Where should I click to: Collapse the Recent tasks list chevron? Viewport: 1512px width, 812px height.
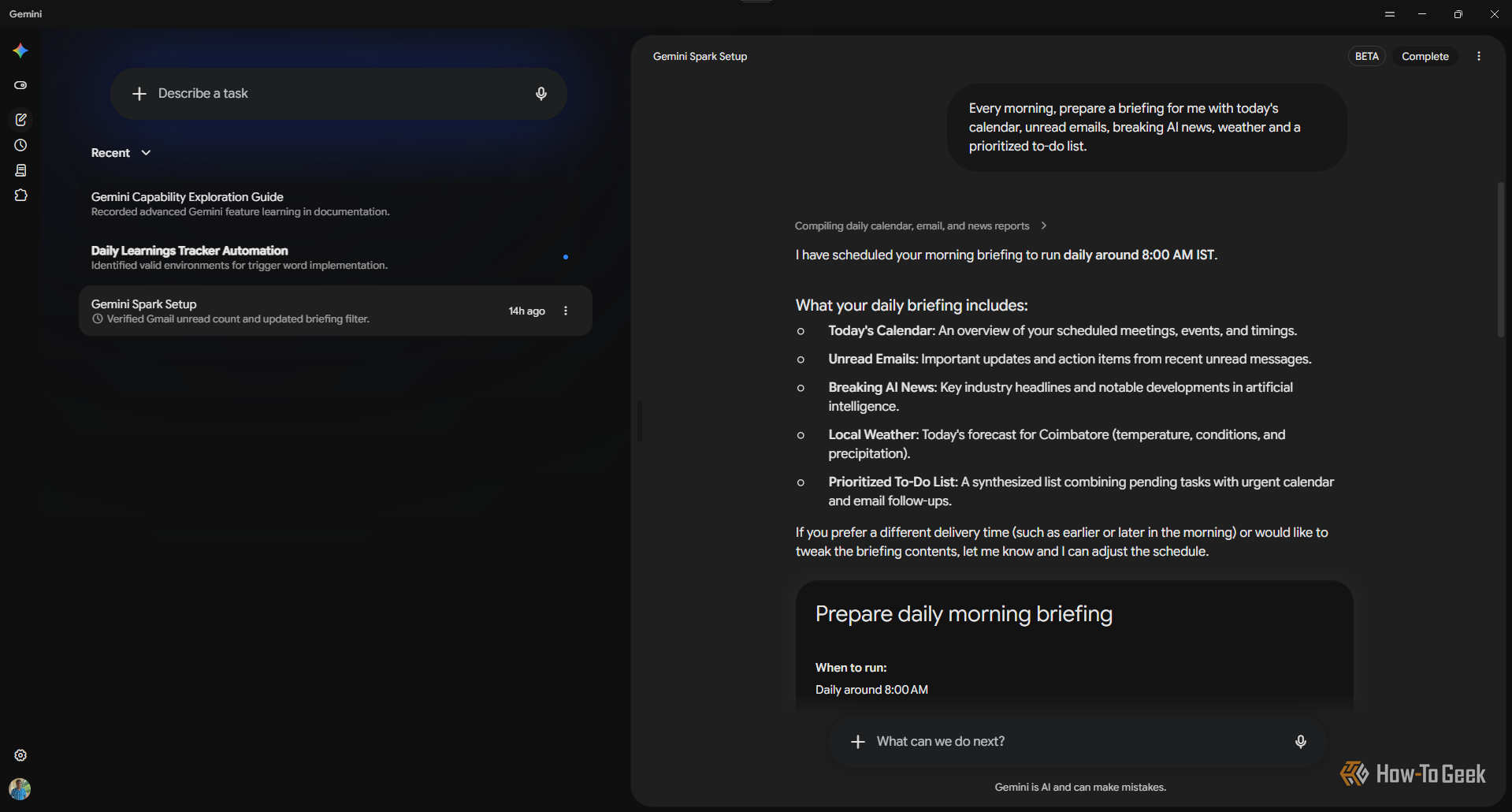click(146, 153)
